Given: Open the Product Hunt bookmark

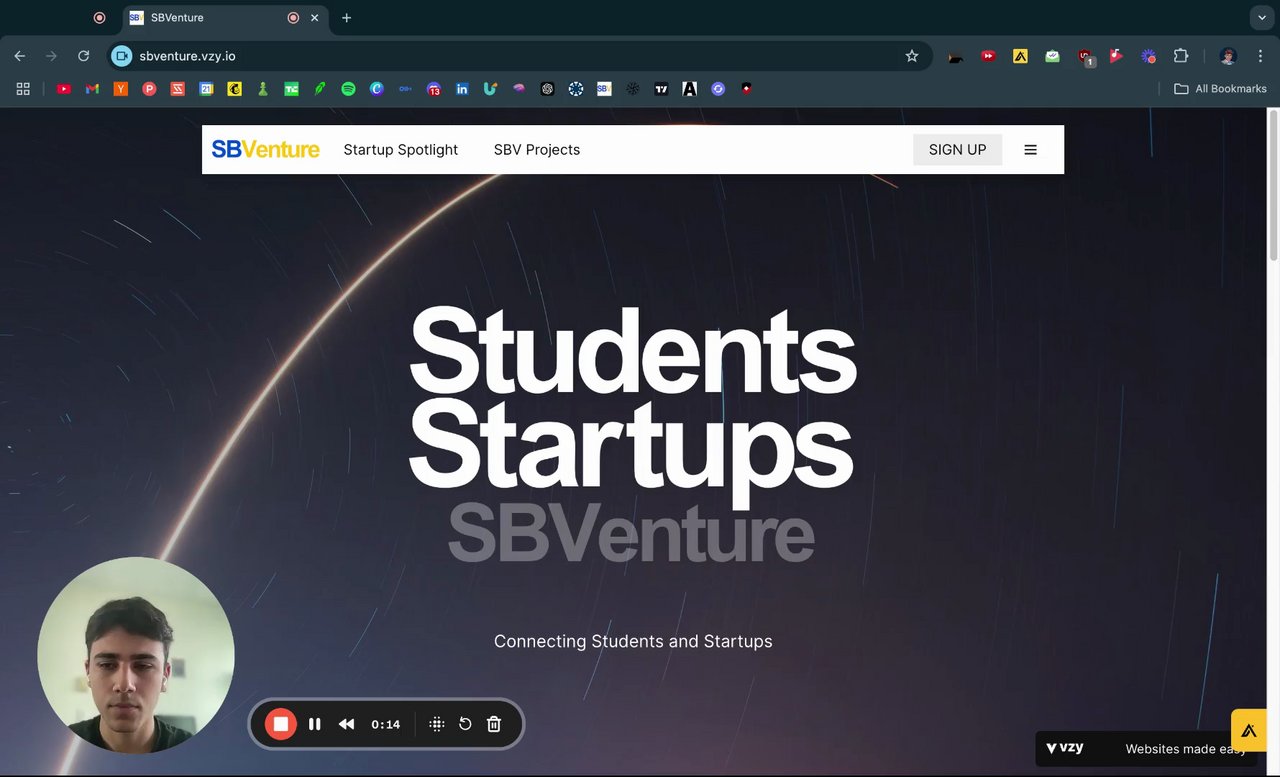Looking at the screenshot, I should tap(149, 89).
